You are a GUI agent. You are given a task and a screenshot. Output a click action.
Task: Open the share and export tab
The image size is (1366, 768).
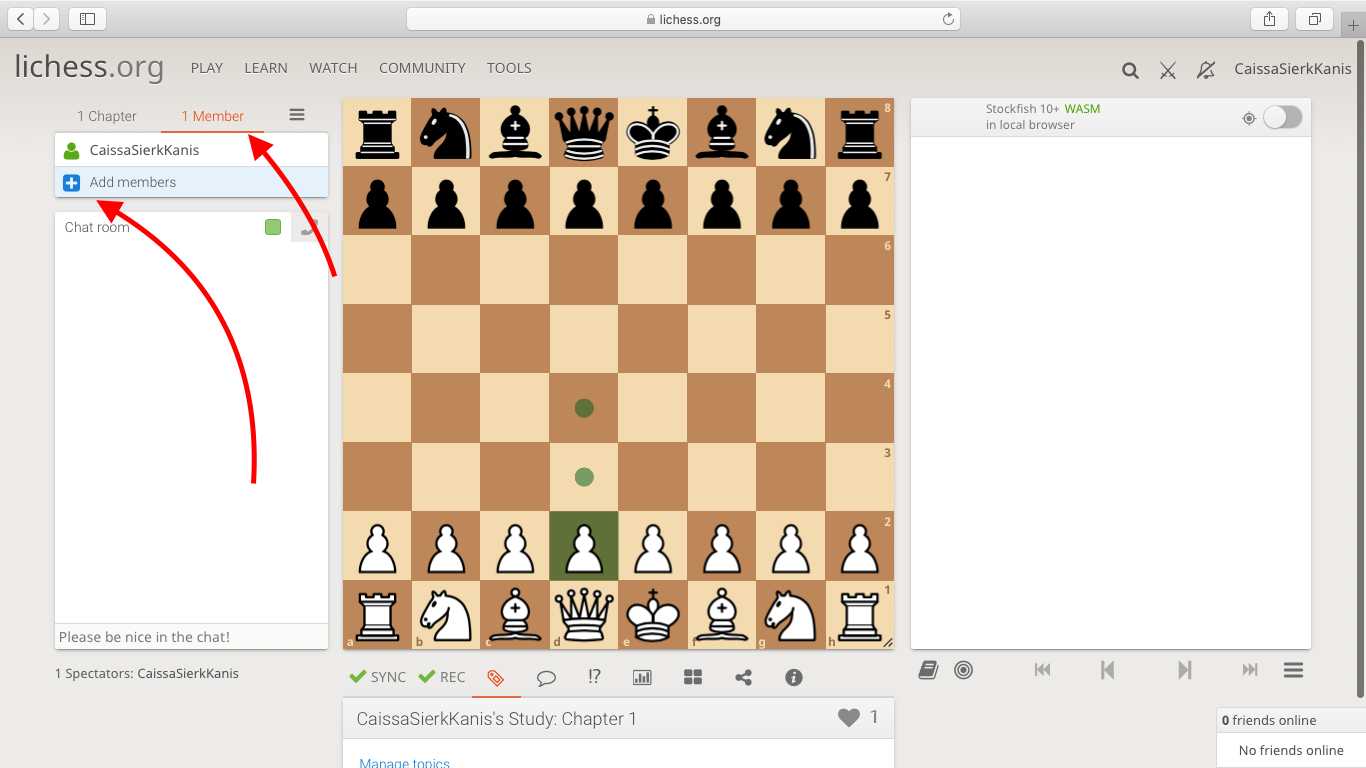coord(743,677)
